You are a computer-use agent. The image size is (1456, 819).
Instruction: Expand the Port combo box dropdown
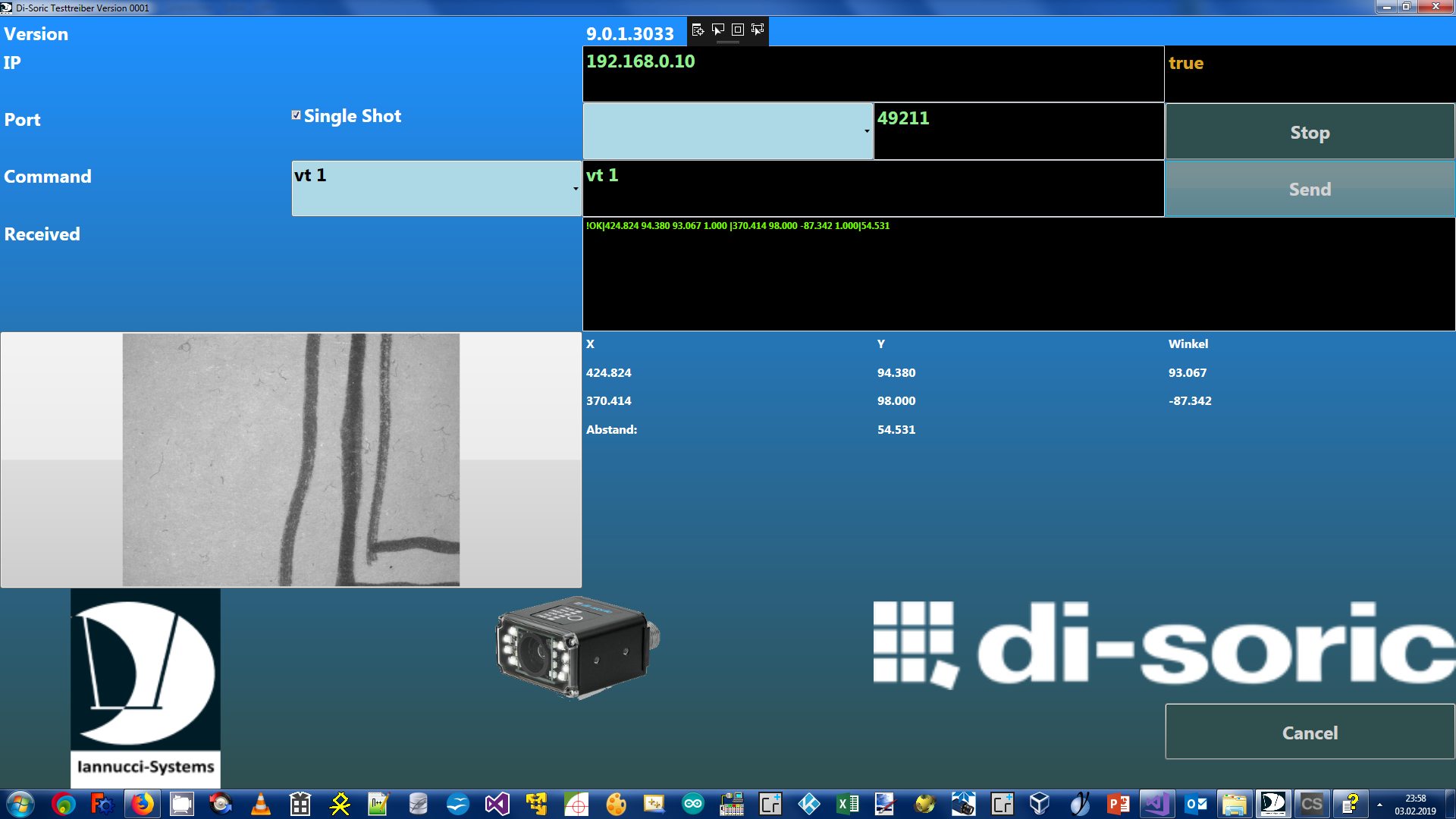[x=867, y=131]
